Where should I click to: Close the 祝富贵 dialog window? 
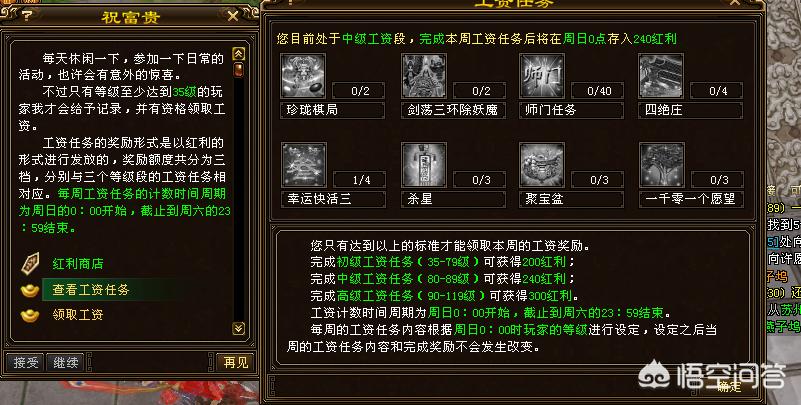point(233,16)
